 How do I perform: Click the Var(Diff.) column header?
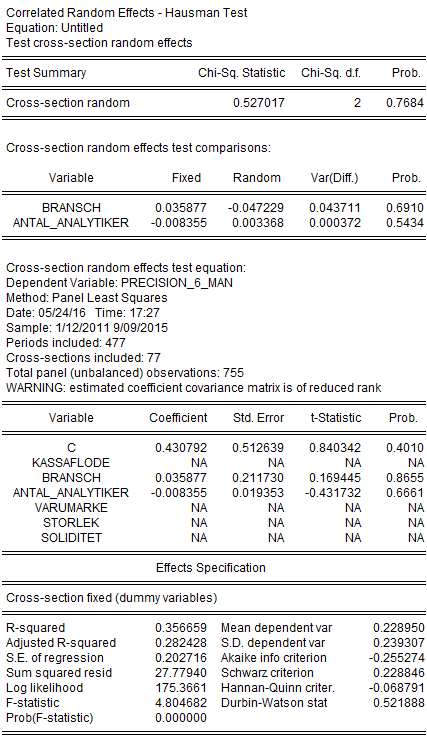coord(334,178)
